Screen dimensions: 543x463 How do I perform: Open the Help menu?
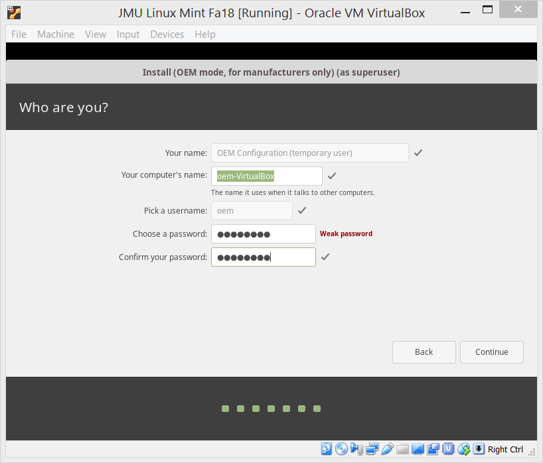[205, 34]
